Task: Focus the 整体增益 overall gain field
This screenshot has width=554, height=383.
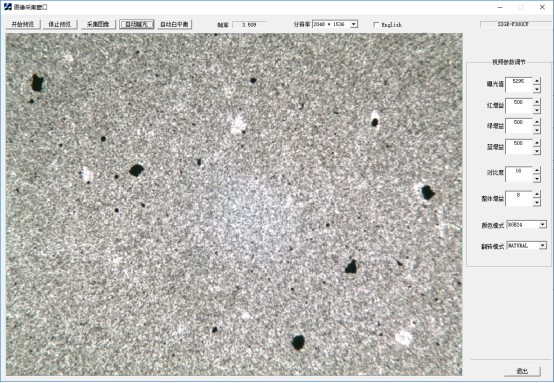Action: [519, 198]
